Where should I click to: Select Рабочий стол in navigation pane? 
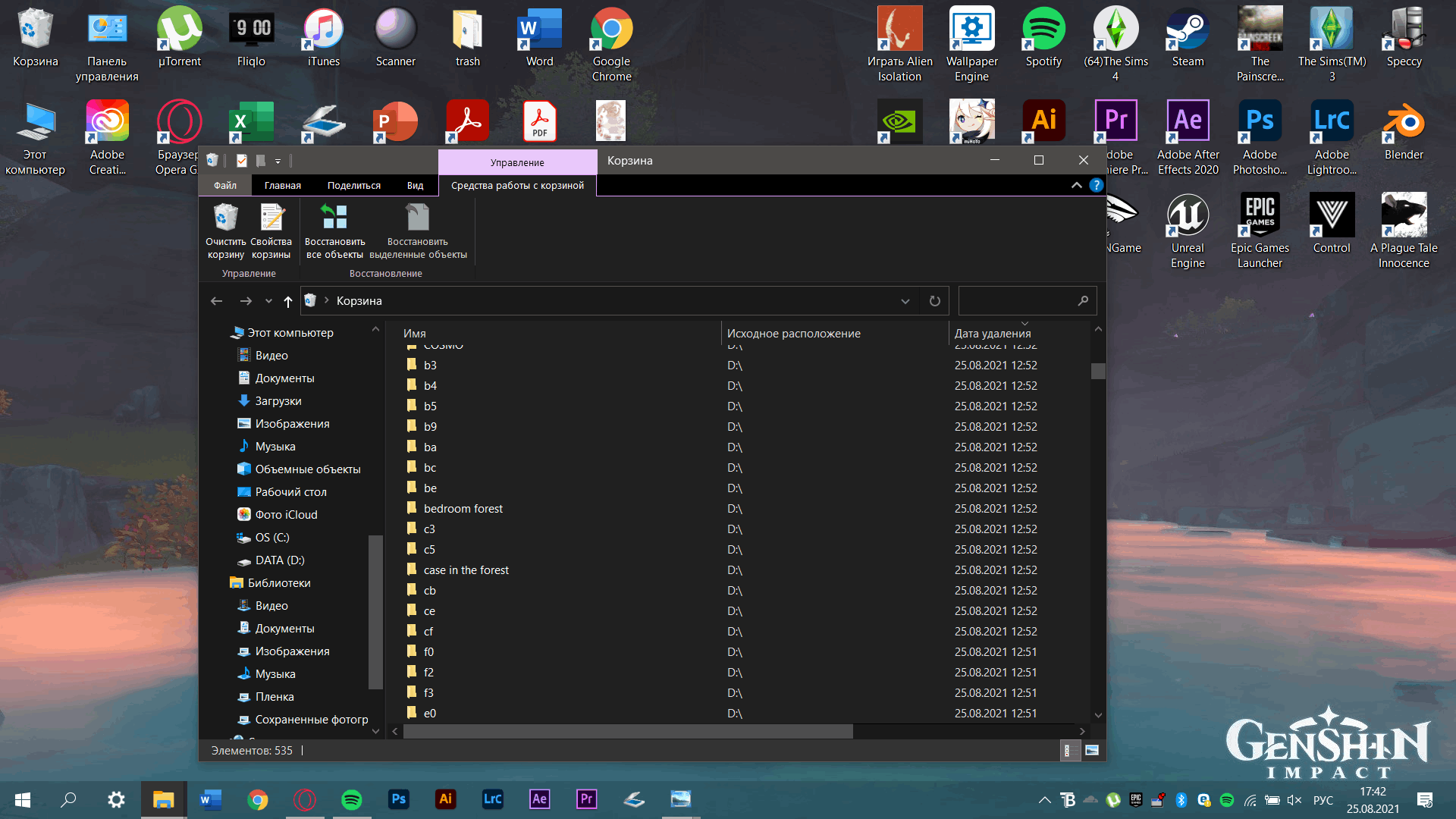pos(290,492)
